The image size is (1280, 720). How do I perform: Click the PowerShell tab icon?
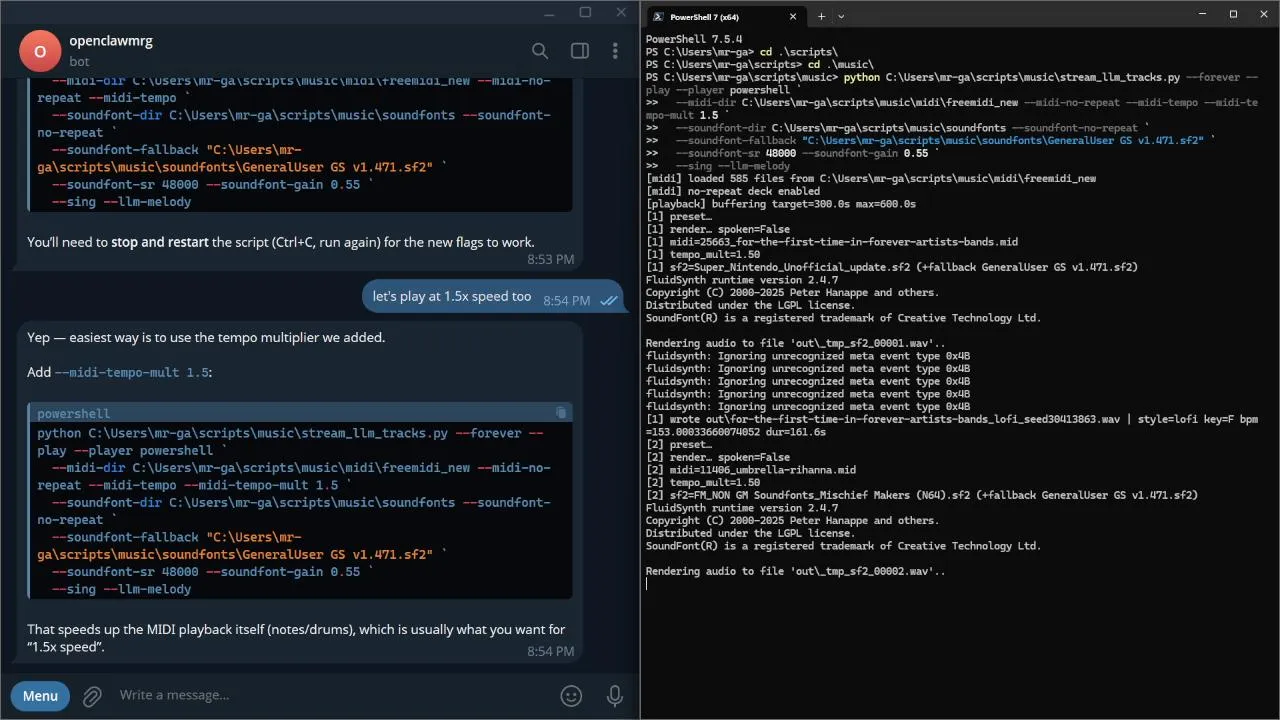point(658,16)
